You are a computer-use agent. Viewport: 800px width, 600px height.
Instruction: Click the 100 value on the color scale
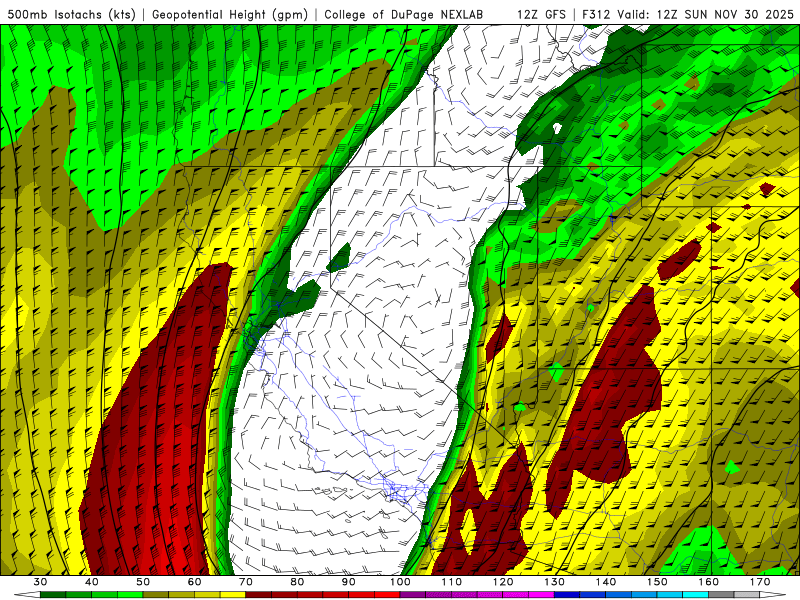click(x=400, y=582)
